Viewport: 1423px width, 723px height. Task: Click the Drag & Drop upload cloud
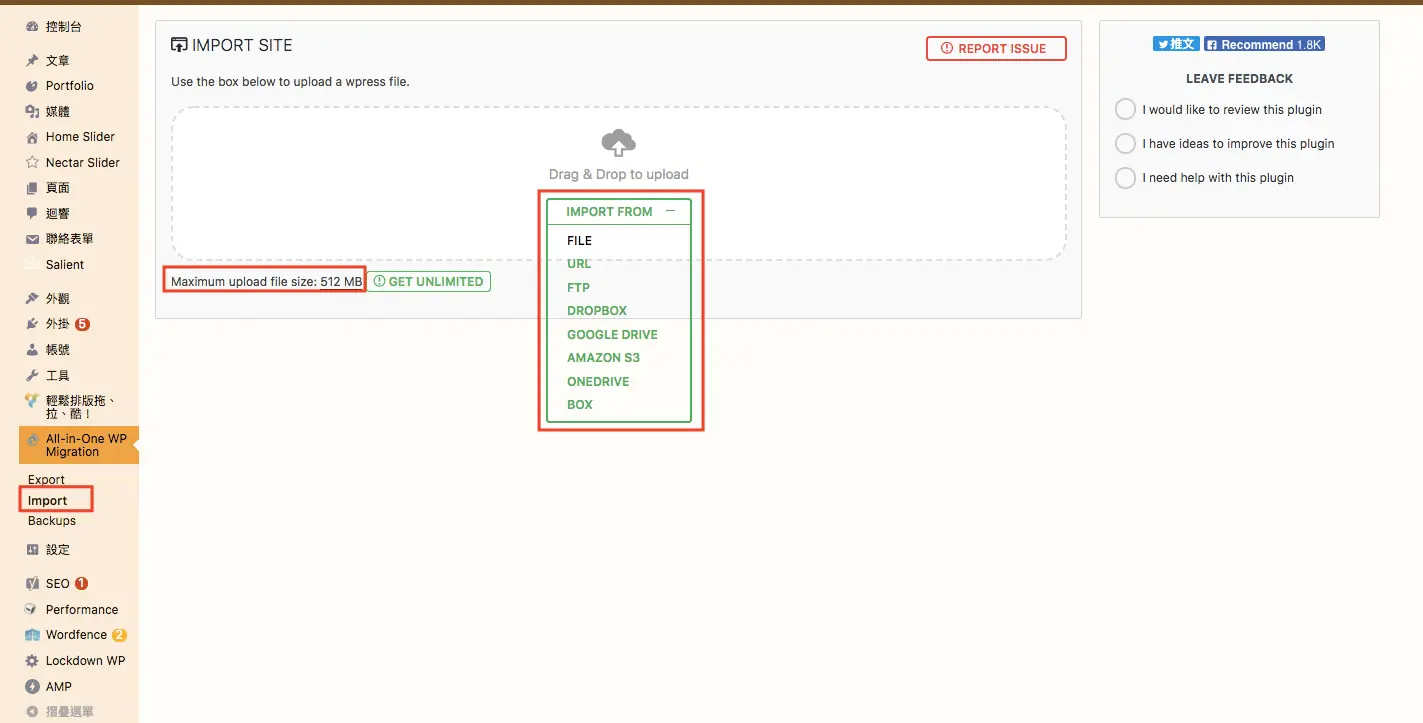619,143
